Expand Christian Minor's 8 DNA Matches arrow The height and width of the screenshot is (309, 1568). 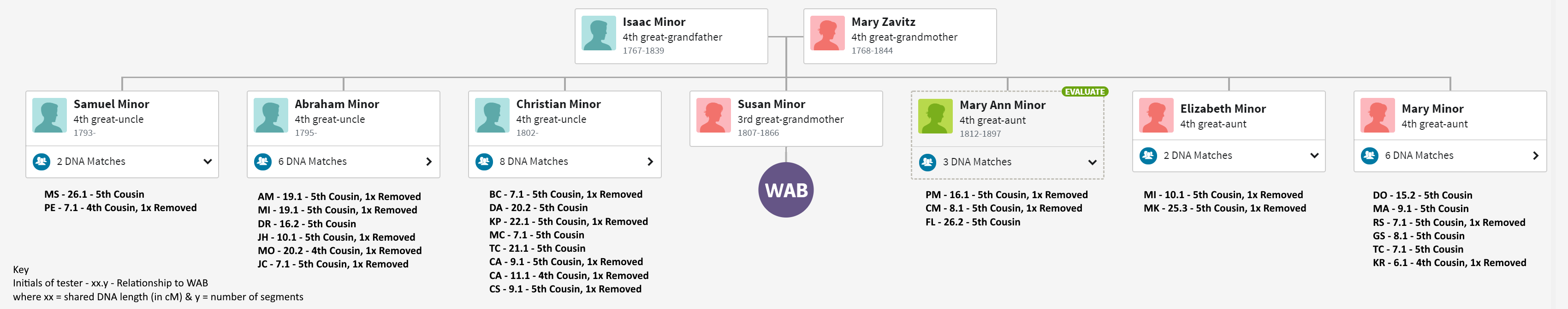point(650,162)
